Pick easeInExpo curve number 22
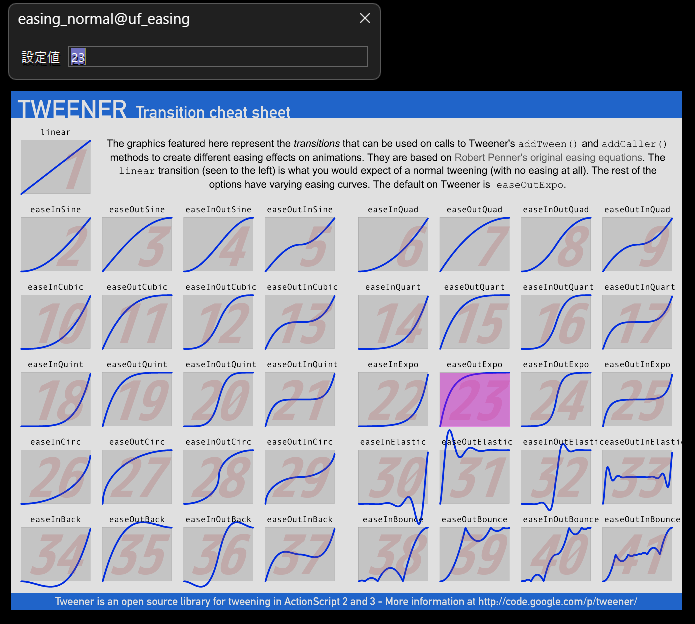Screen dimensions: 695x624 click(393, 399)
